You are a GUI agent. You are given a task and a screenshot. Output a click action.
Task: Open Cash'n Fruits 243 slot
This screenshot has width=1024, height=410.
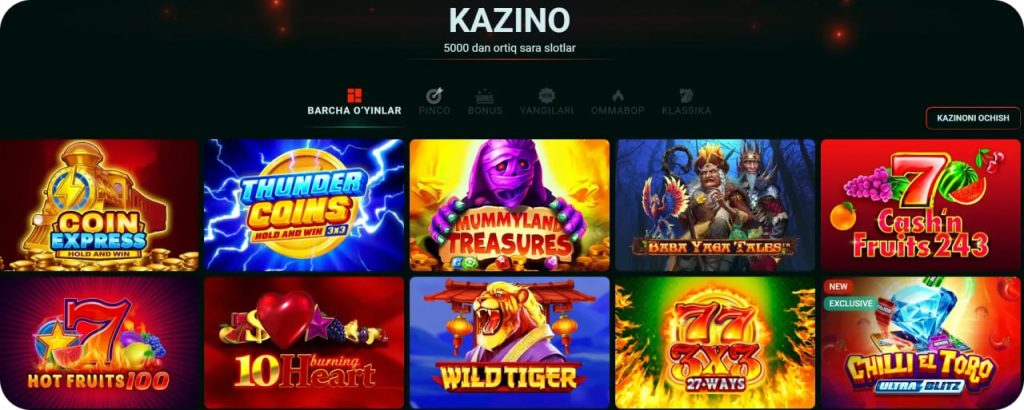pos(921,205)
